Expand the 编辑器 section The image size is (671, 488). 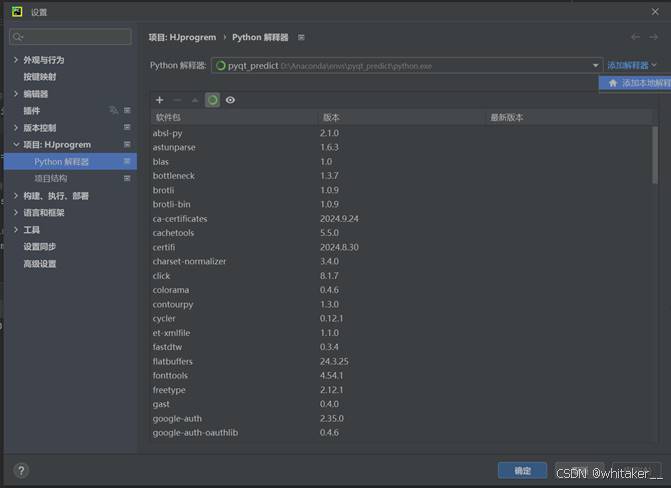[16, 93]
